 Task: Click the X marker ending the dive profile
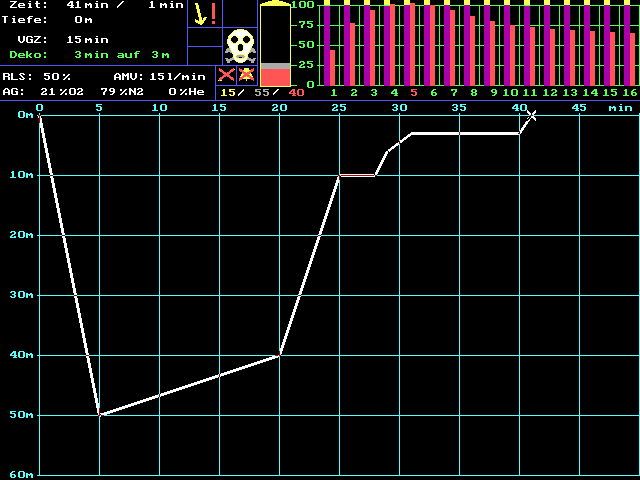point(531,116)
